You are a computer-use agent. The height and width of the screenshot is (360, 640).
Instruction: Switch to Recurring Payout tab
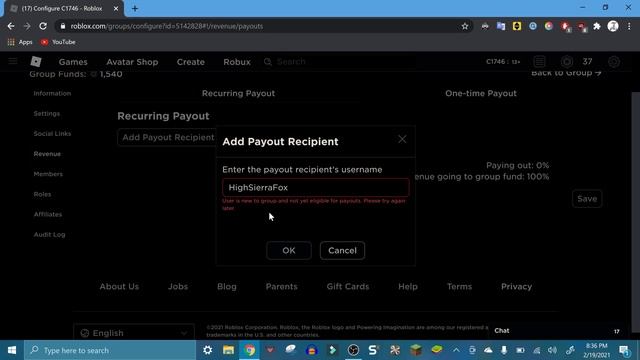tap(238, 93)
